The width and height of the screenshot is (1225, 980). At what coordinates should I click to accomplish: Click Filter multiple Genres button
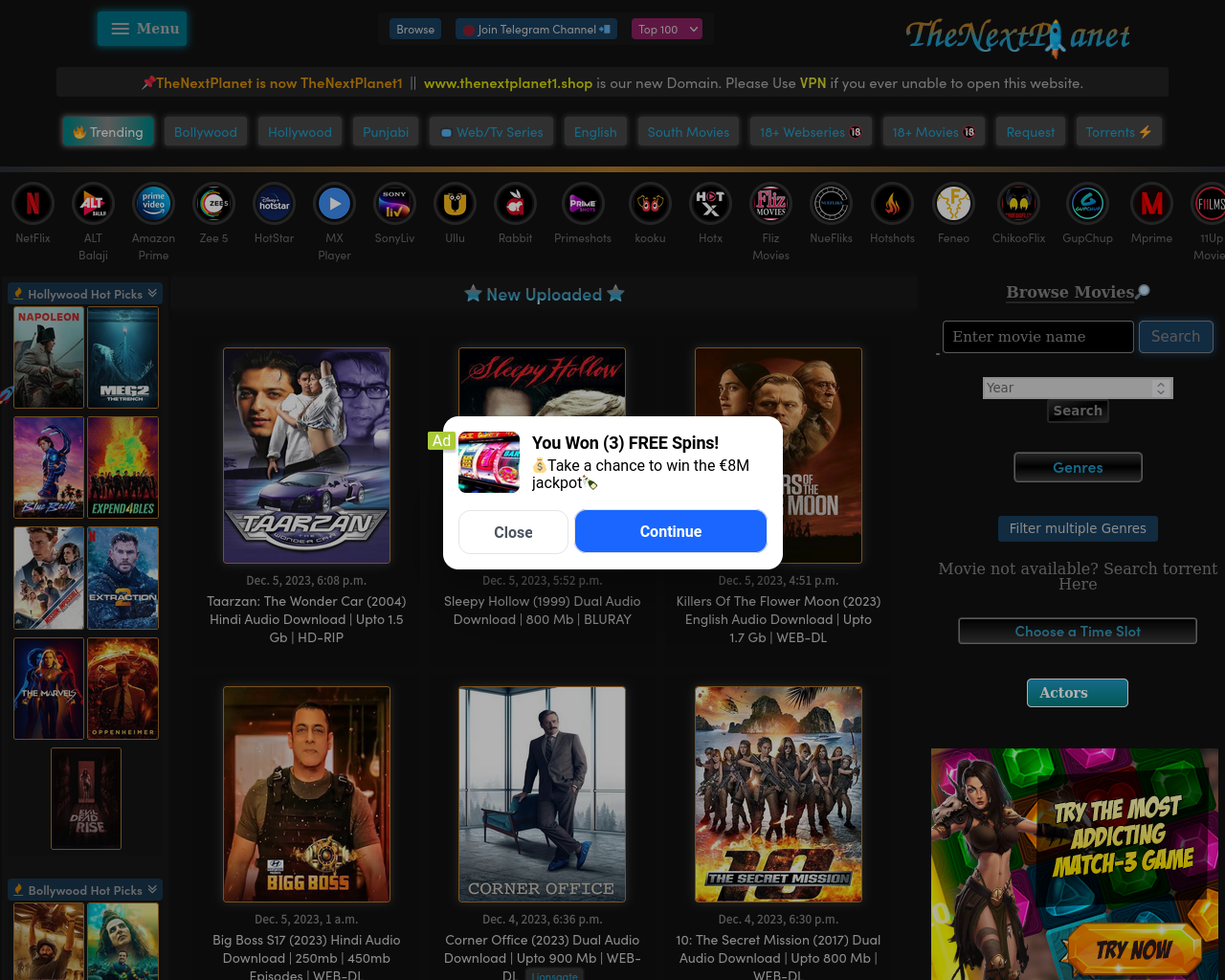point(1078,528)
